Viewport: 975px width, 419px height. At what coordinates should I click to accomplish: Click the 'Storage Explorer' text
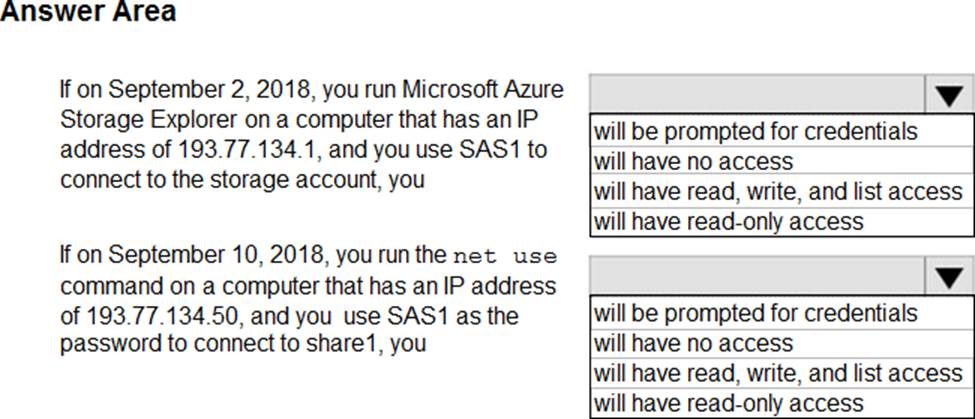pos(149,121)
